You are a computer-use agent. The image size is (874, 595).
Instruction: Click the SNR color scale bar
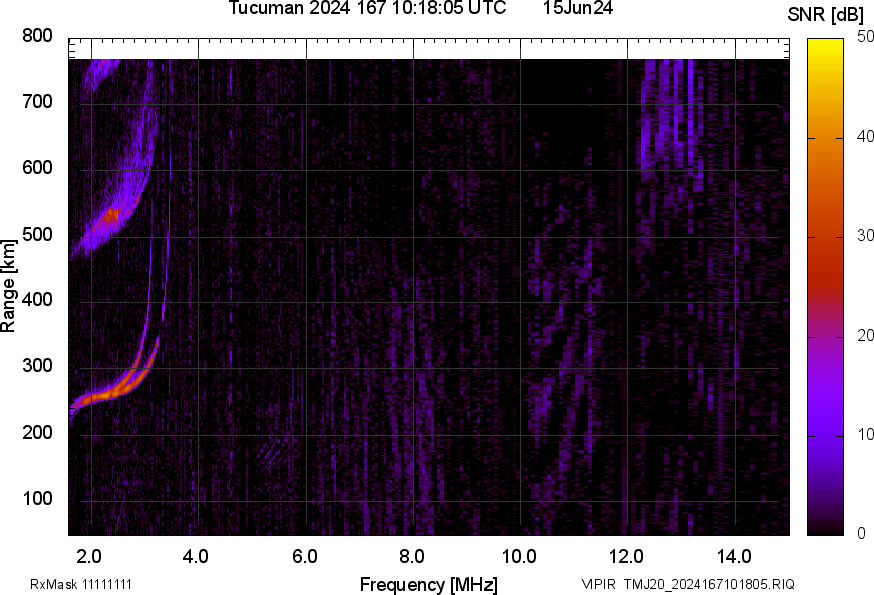826,287
